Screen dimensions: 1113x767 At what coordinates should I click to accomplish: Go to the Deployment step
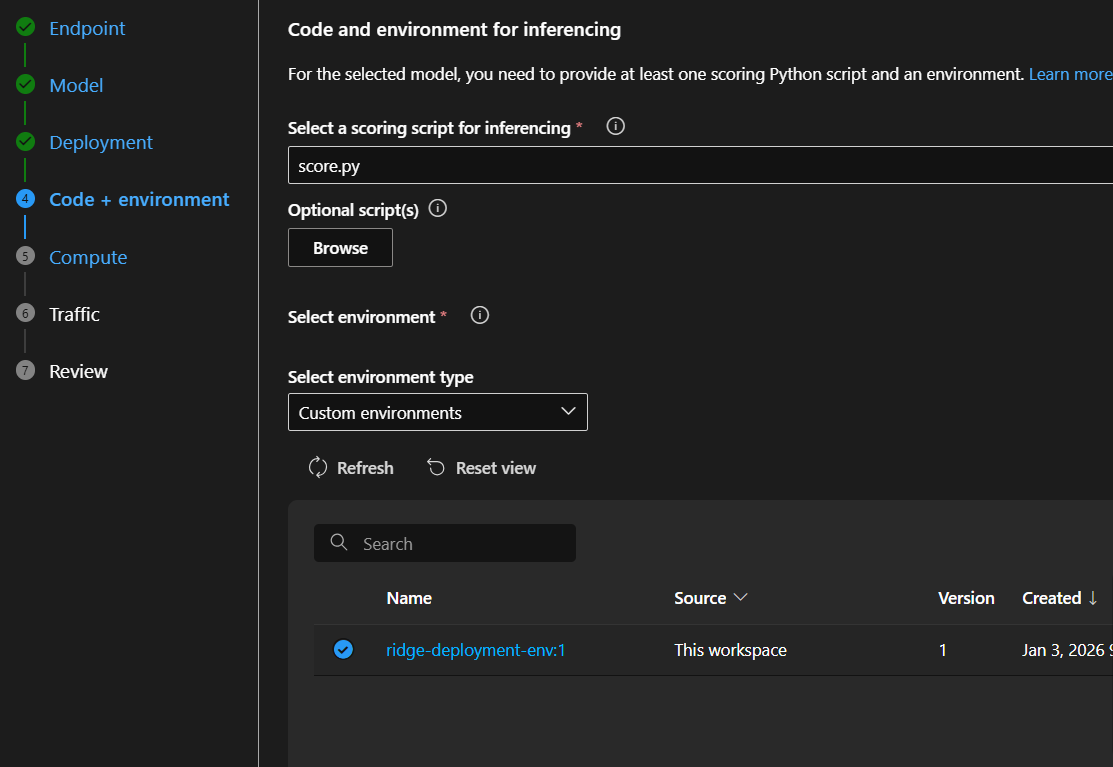(101, 143)
